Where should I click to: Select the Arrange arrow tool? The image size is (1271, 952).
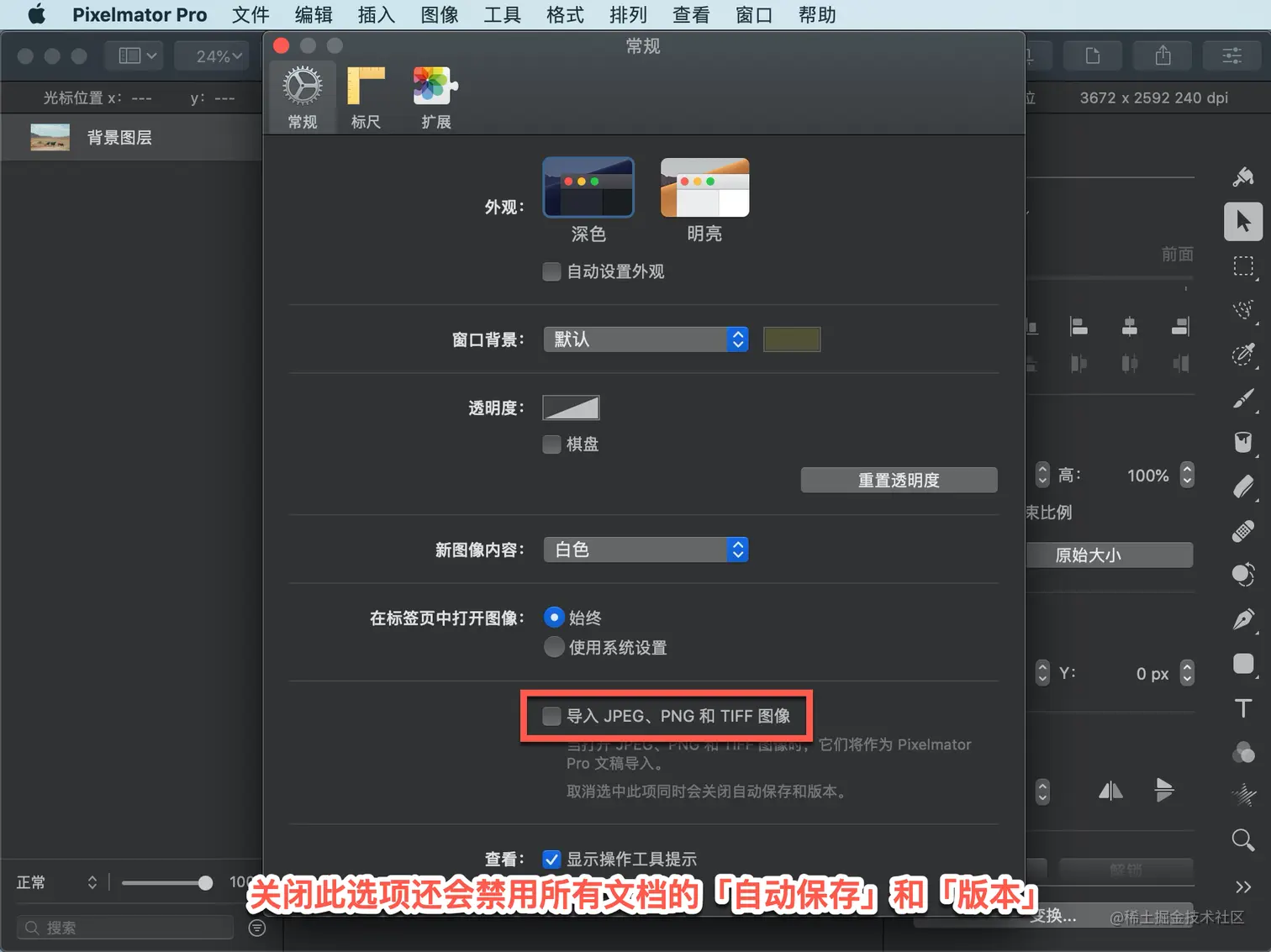click(1243, 222)
